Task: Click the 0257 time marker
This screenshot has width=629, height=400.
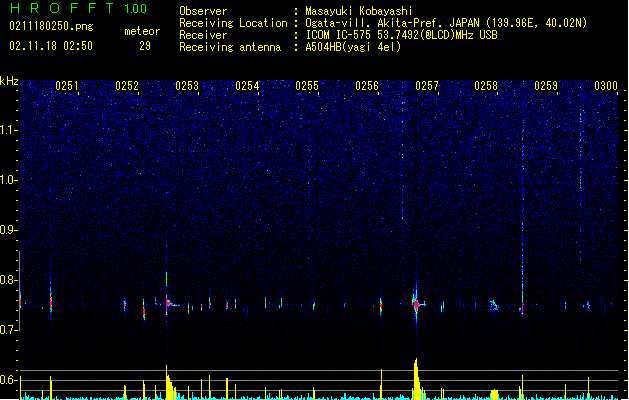Action: coord(427,85)
